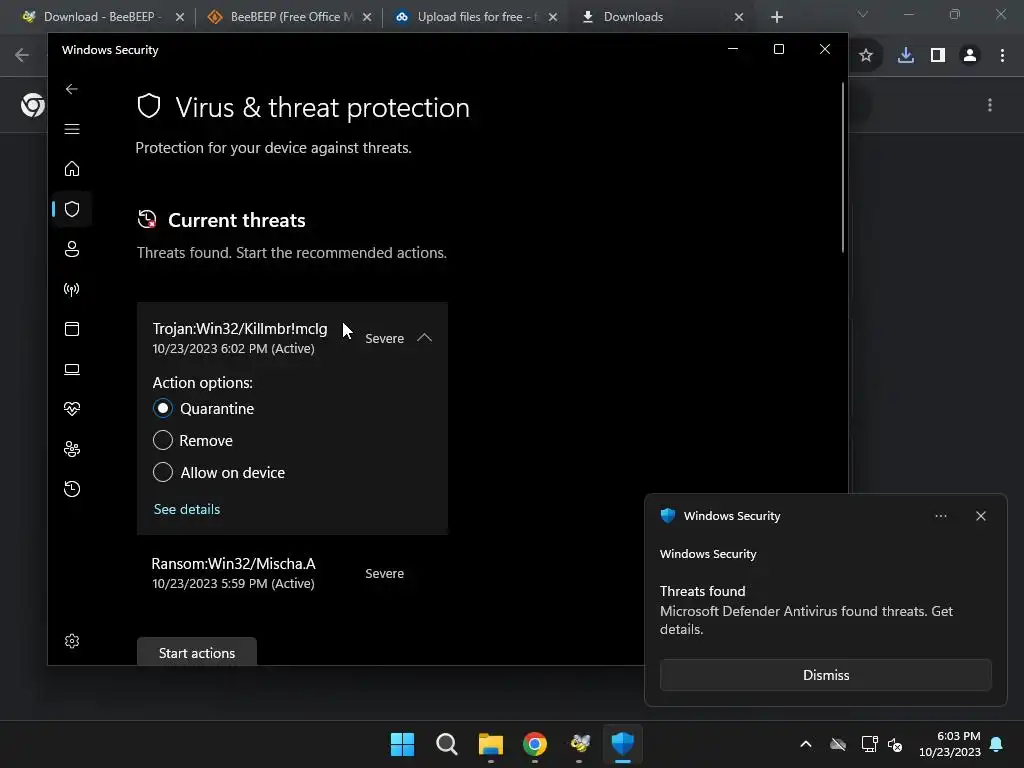Open Downloads page more actions menu
1024x768 pixels.
coord(990,105)
